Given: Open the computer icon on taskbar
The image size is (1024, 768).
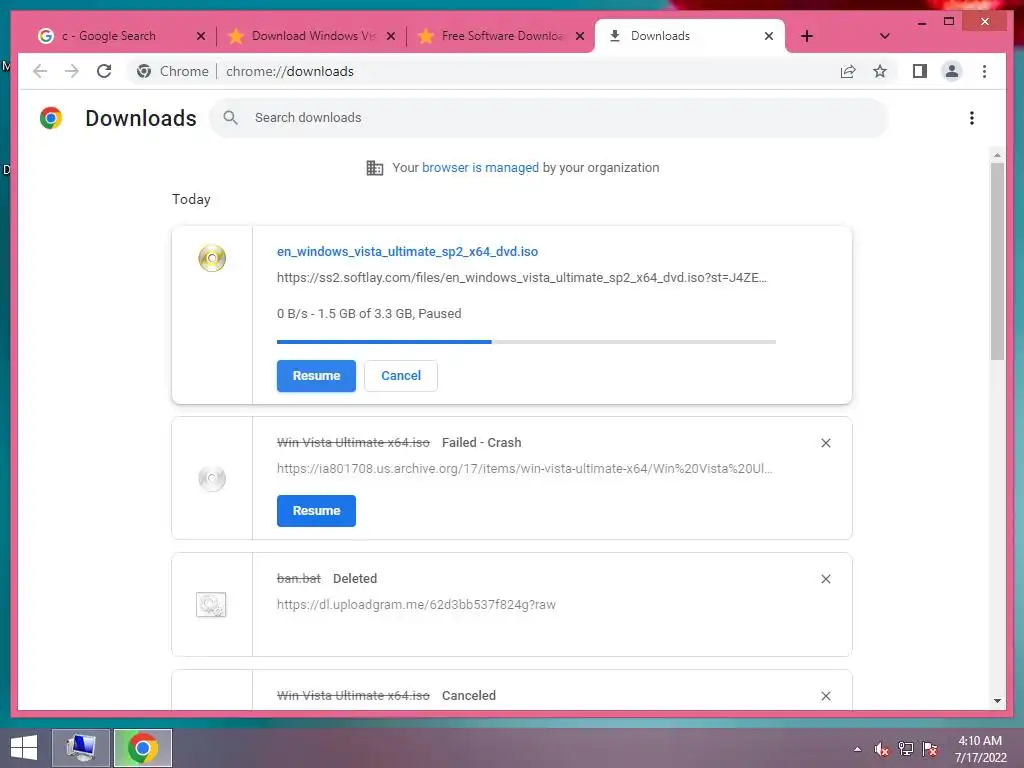Looking at the screenshot, I should tap(81, 748).
